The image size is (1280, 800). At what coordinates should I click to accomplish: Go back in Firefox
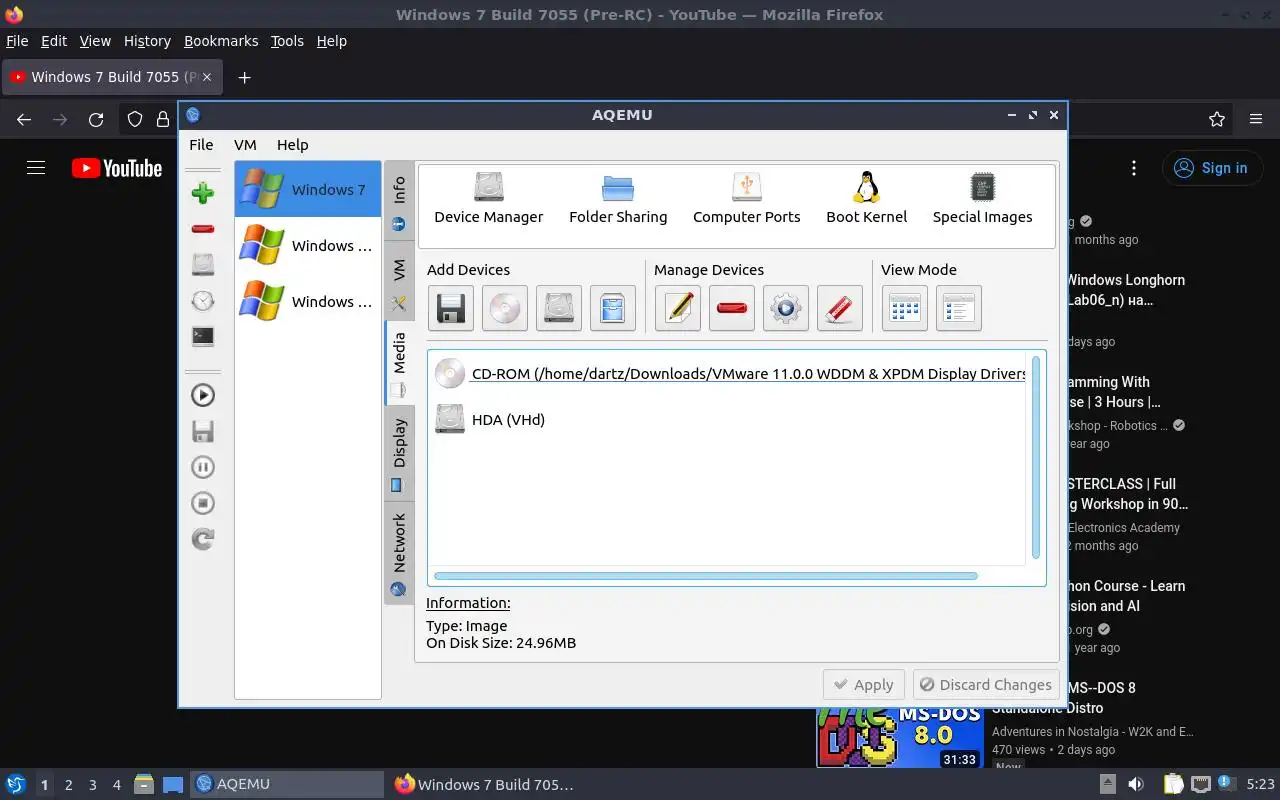[x=24, y=120]
